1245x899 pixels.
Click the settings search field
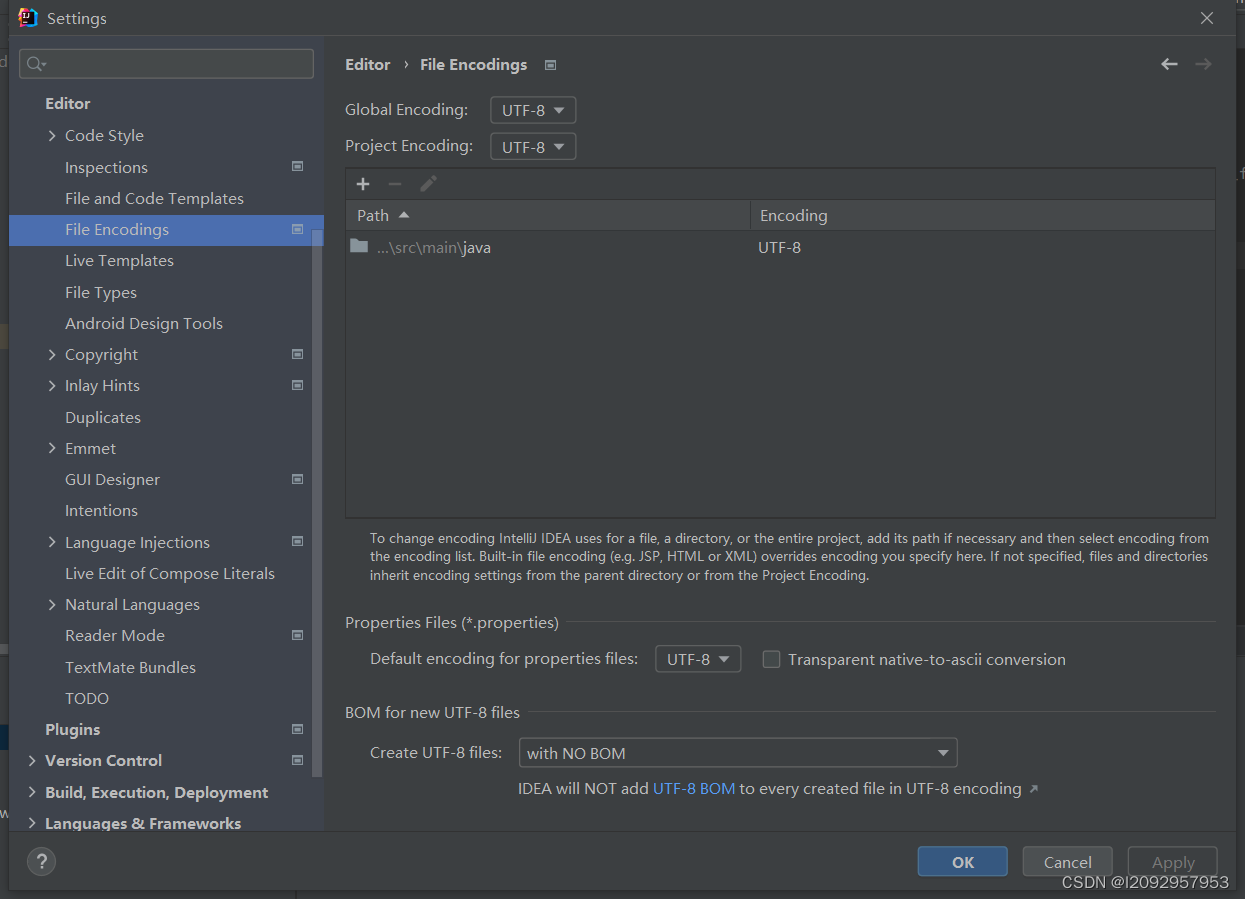pyautogui.click(x=166, y=64)
